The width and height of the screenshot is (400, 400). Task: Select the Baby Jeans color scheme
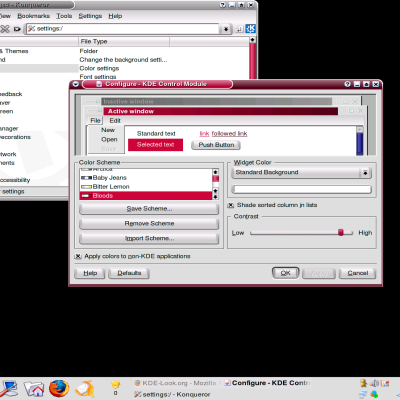[x=146, y=178]
